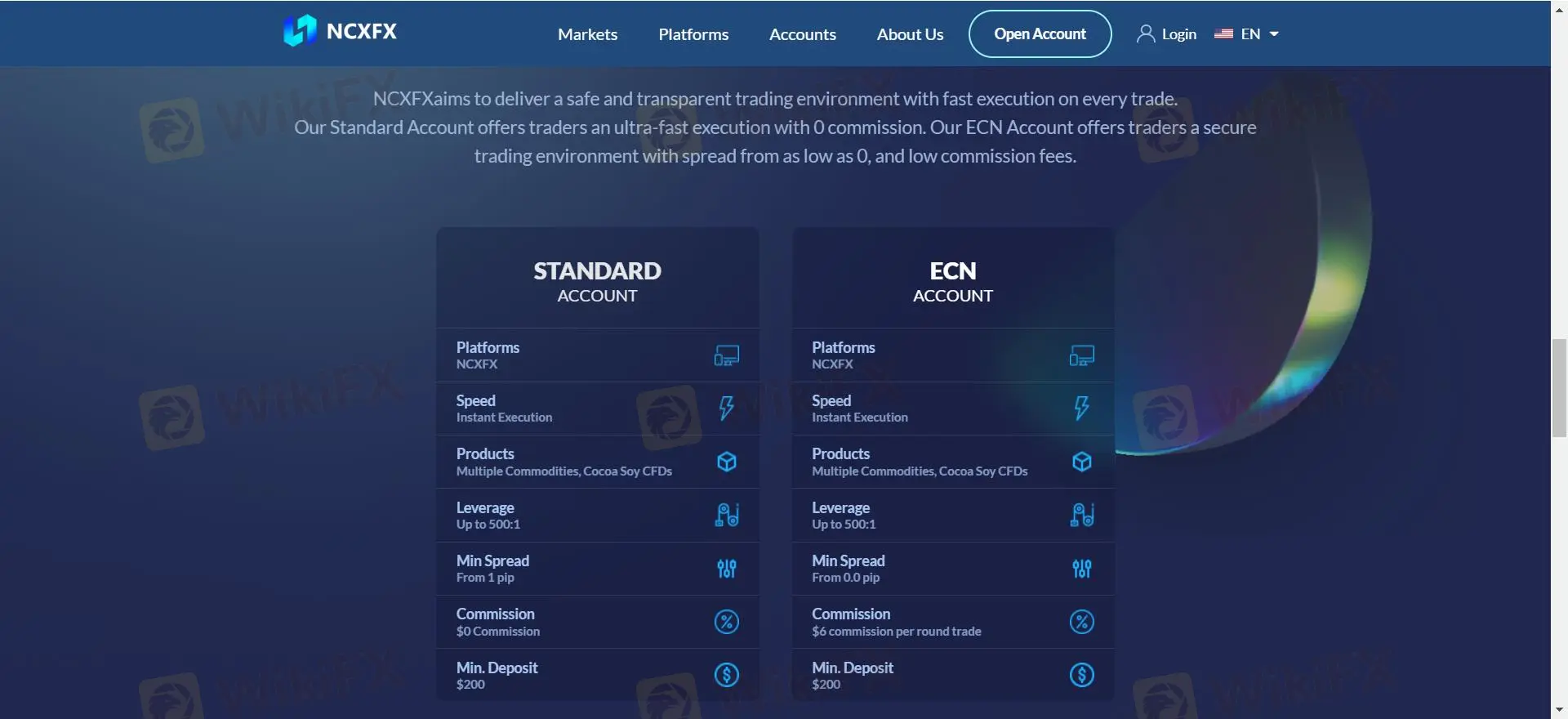Click the US flag language selector

pos(1223,34)
